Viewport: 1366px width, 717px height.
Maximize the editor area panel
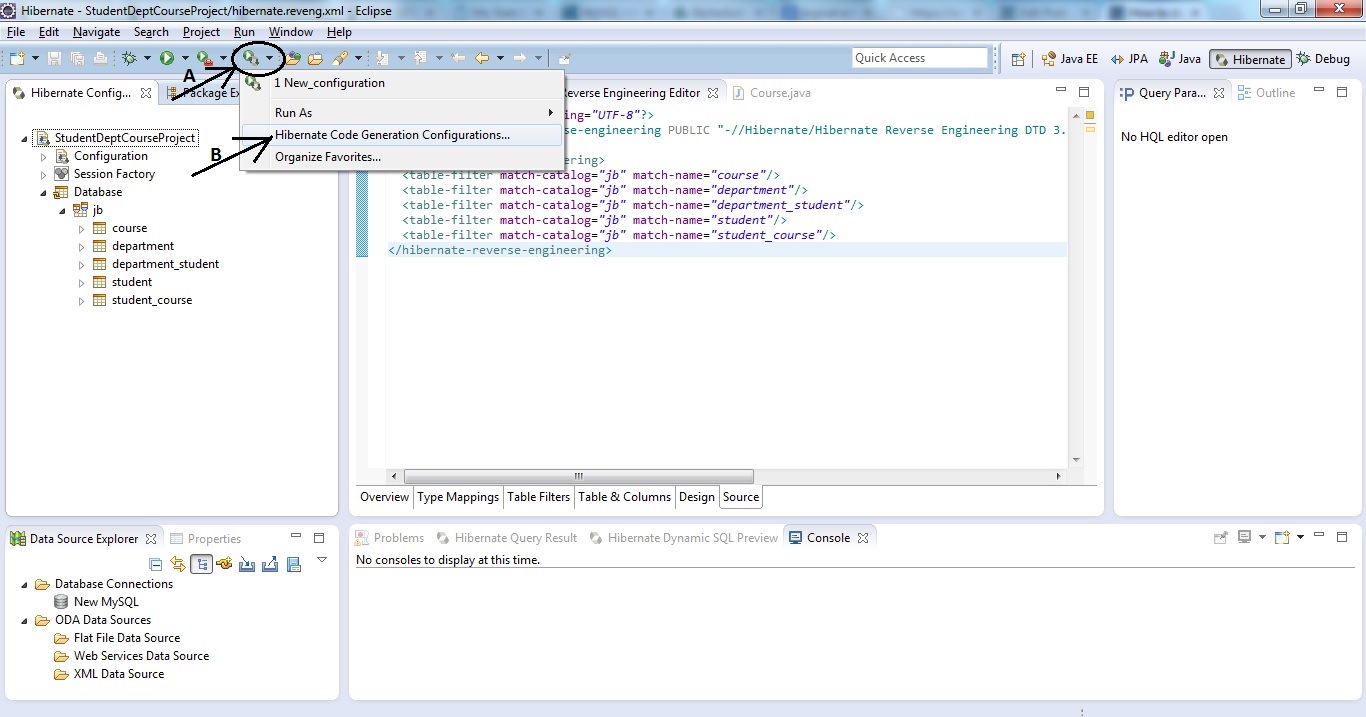coord(1084,92)
